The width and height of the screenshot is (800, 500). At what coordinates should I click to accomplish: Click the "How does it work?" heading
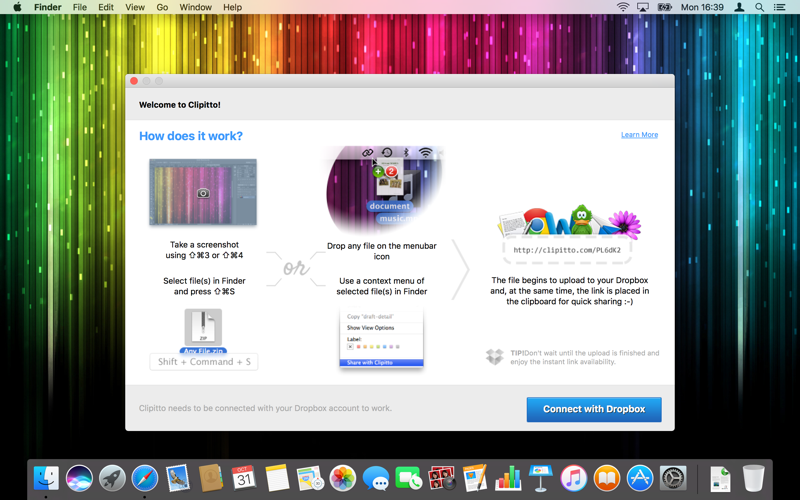[x=191, y=136]
